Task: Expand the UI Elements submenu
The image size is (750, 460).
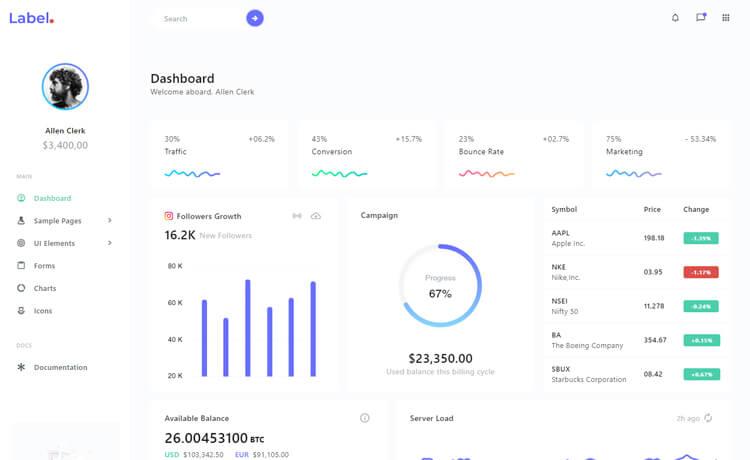Action: click(x=110, y=243)
